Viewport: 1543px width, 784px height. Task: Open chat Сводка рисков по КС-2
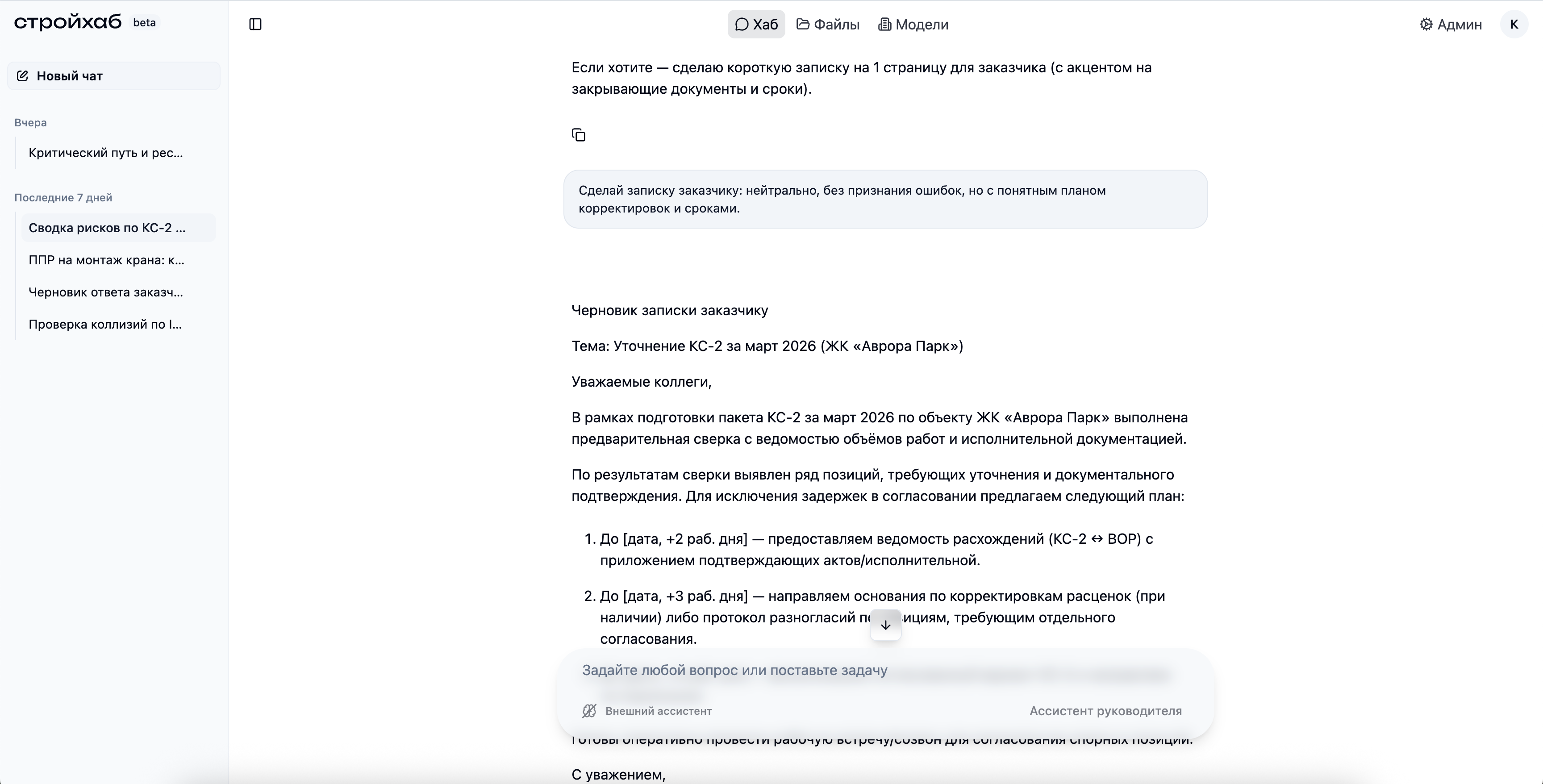(x=108, y=228)
